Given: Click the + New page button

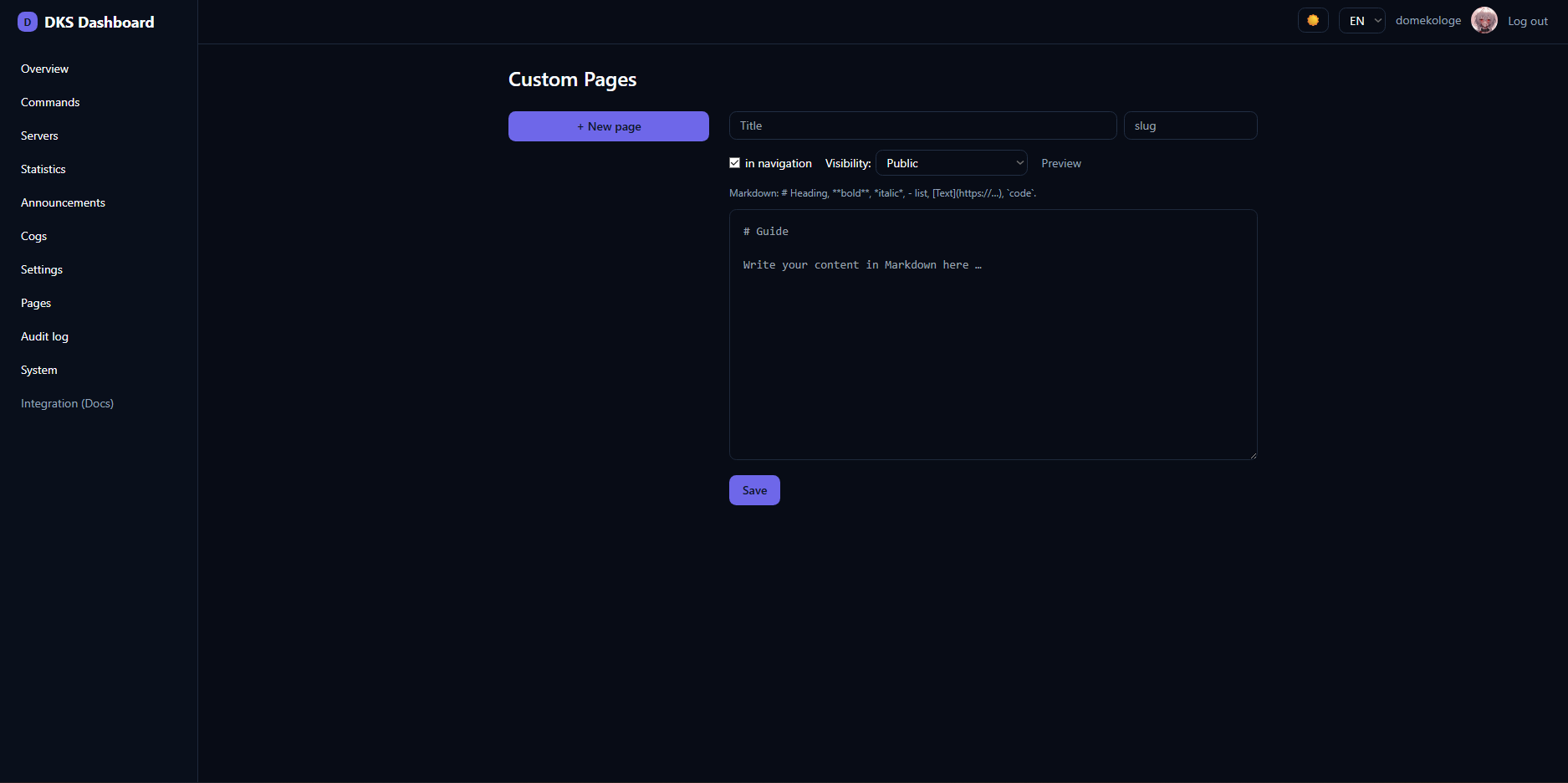Looking at the screenshot, I should [609, 126].
